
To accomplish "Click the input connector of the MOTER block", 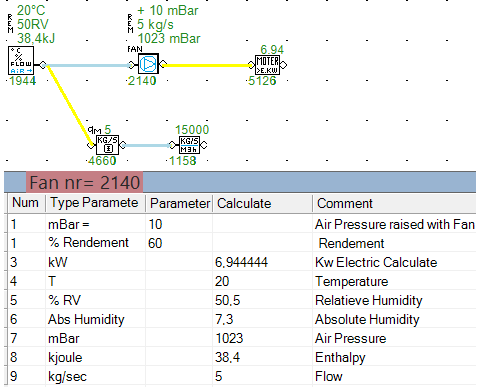I will point(251,65).
